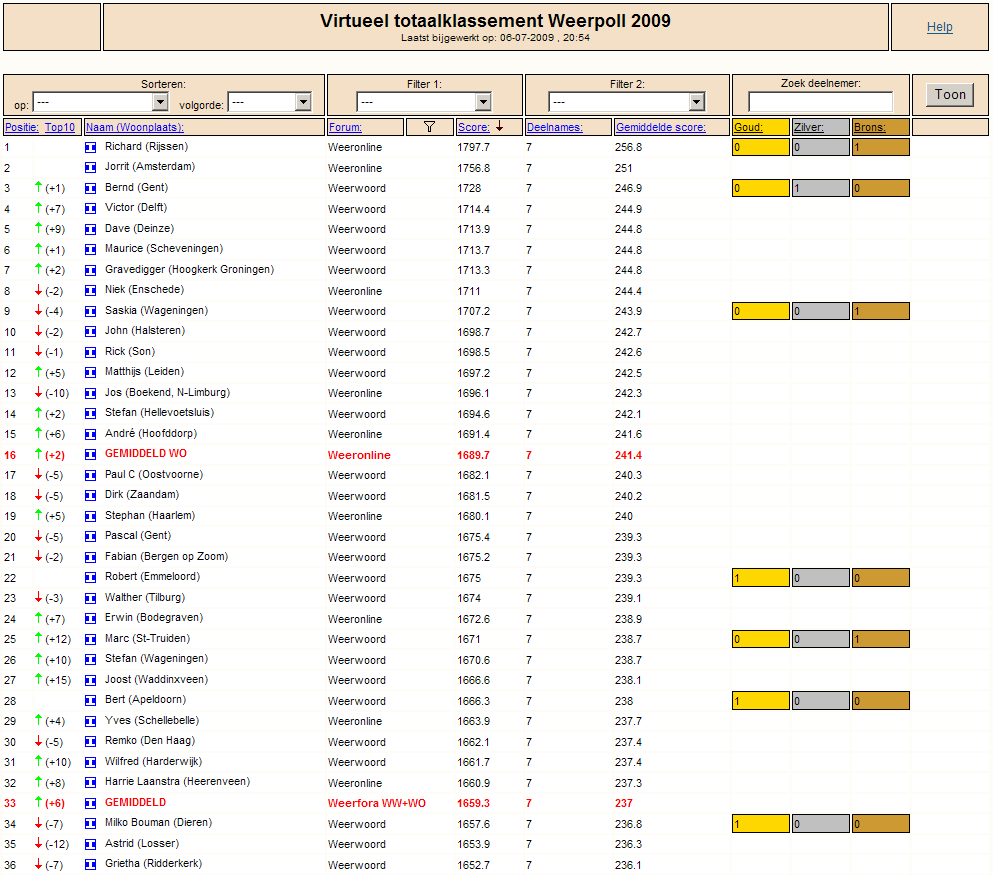Viewport: 993px width, 875px height.
Task: Click the blue icon beside Grietha (Ridderkerk)
Action: (91, 865)
